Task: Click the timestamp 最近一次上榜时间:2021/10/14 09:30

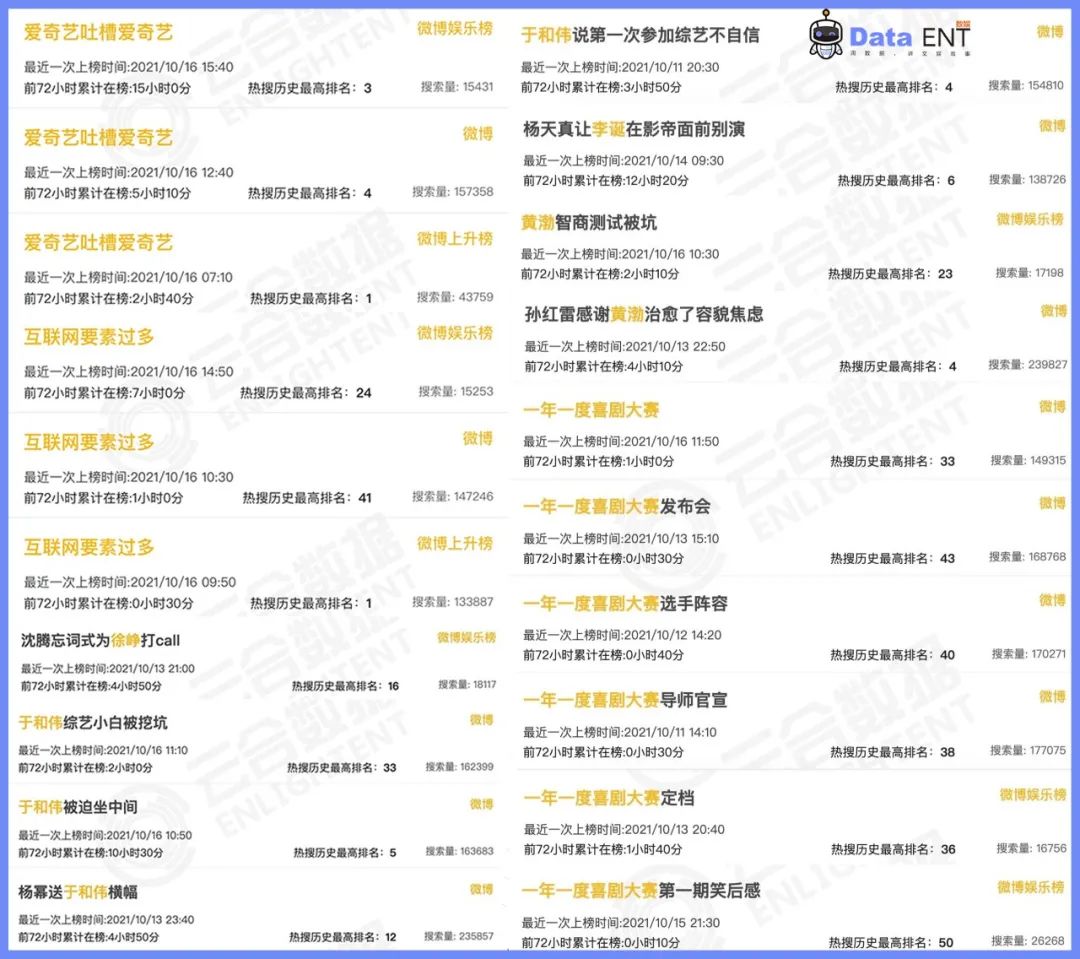Action: coord(623,161)
